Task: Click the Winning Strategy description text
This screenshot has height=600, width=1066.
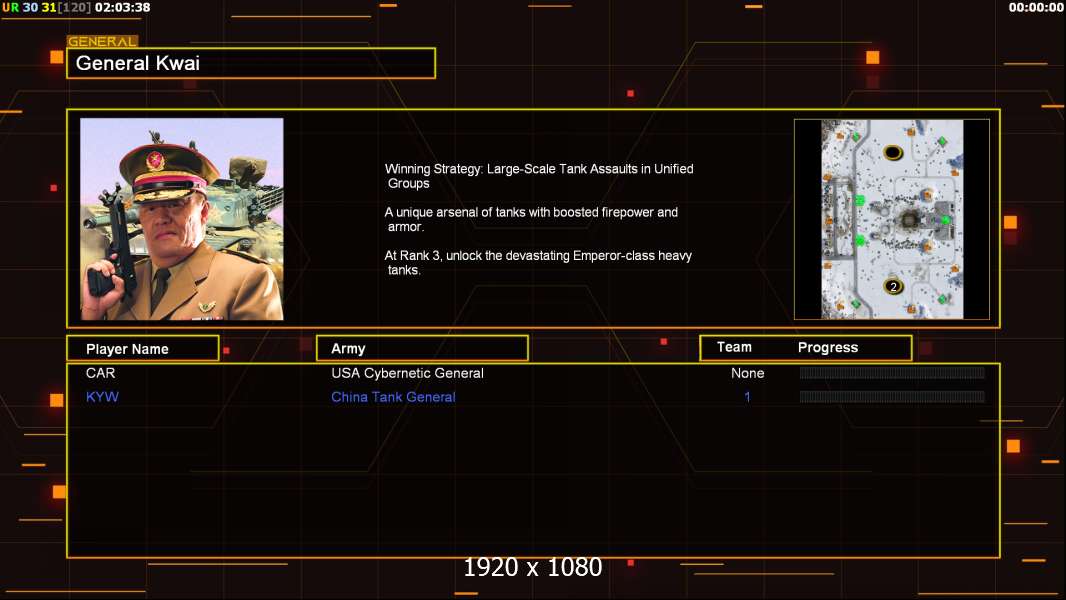Action: pos(539,176)
